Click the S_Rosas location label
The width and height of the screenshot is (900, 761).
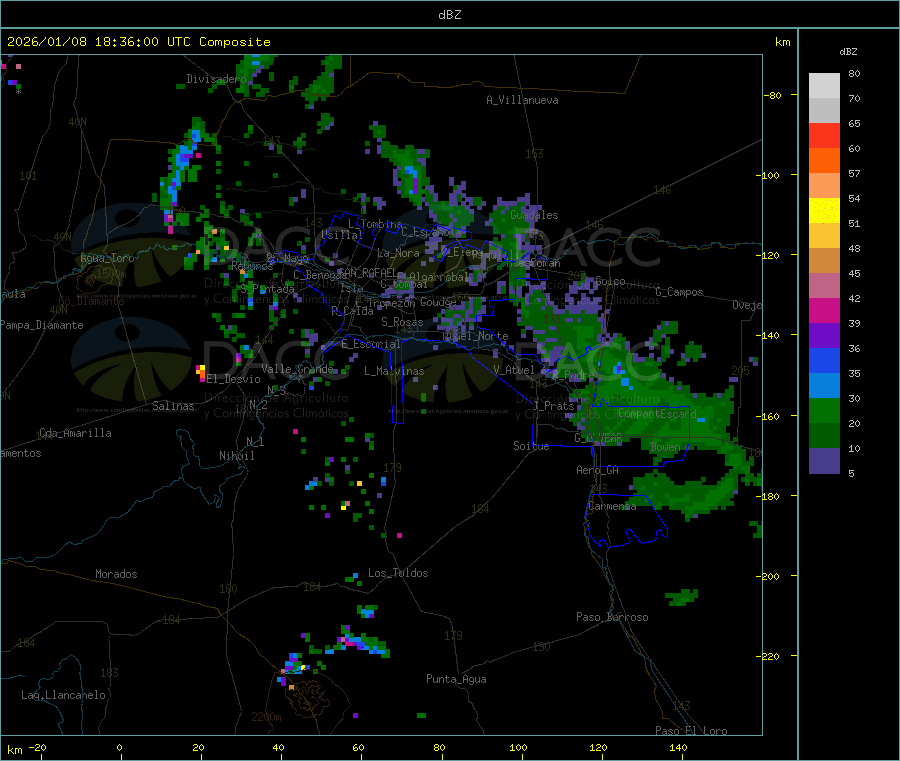click(402, 323)
